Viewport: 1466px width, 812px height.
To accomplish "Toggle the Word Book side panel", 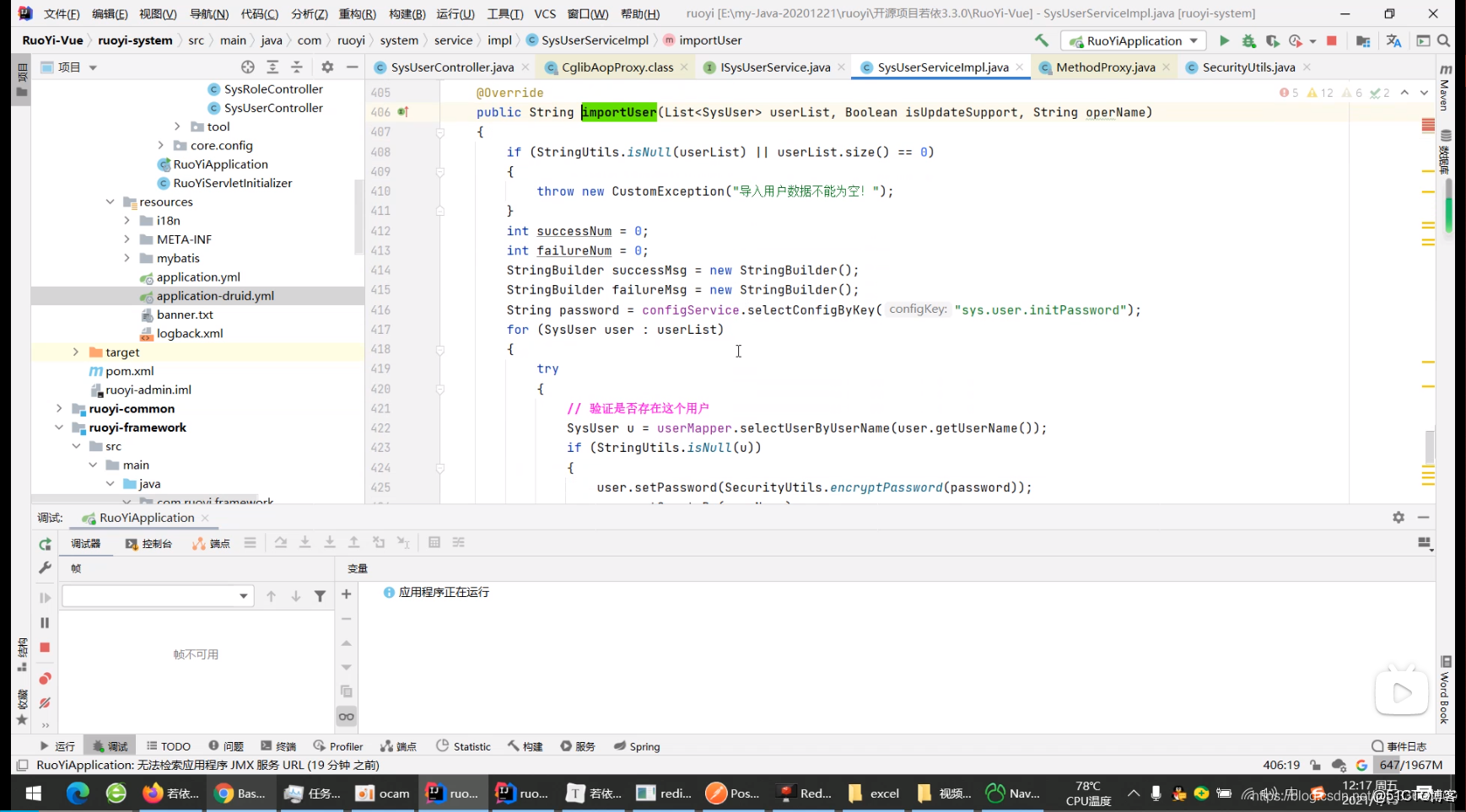I will pyautogui.click(x=1445, y=690).
